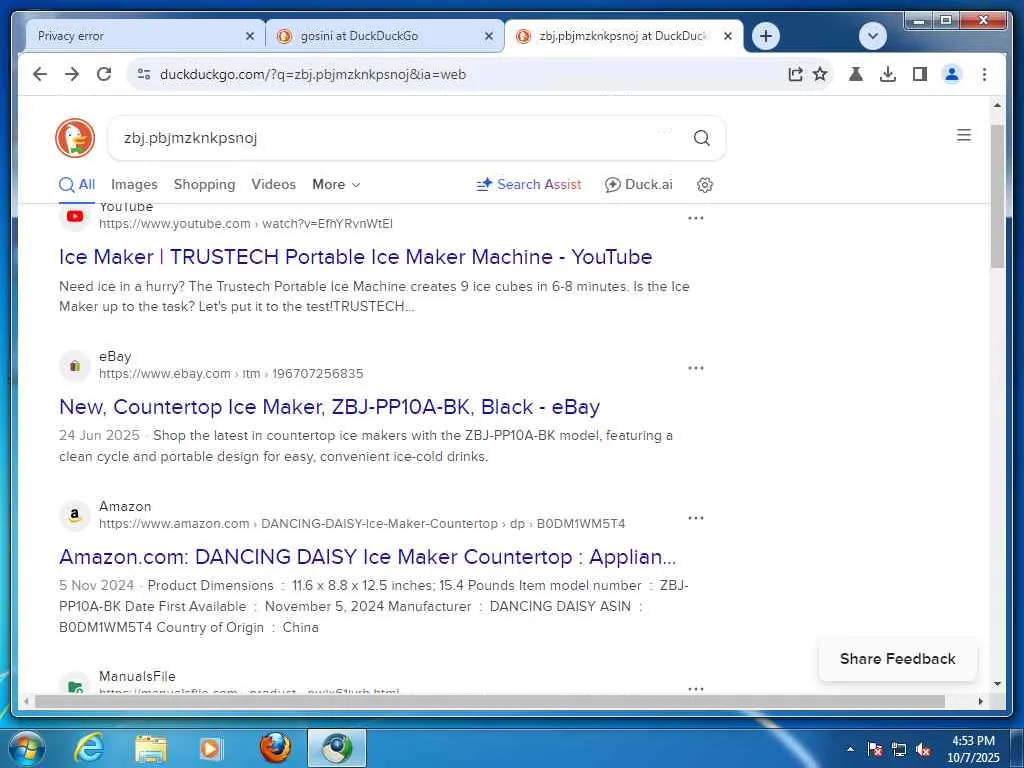The width and height of the screenshot is (1024, 768).
Task: Click the vertical scrollbar thumb
Action: (997, 196)
